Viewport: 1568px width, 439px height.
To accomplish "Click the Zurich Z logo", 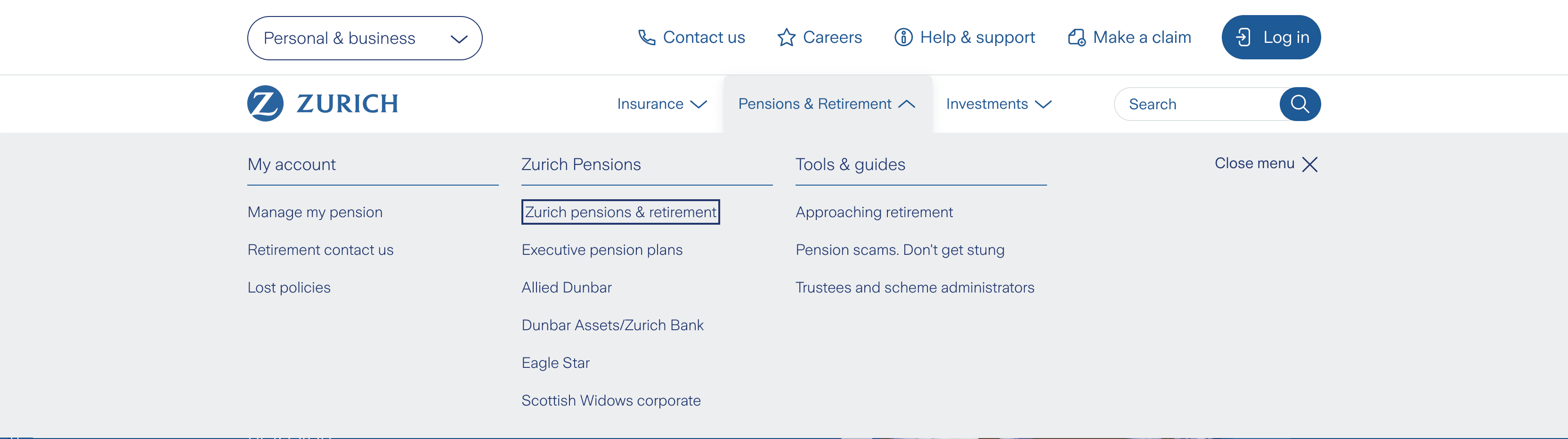I will [x=265, y=104].
